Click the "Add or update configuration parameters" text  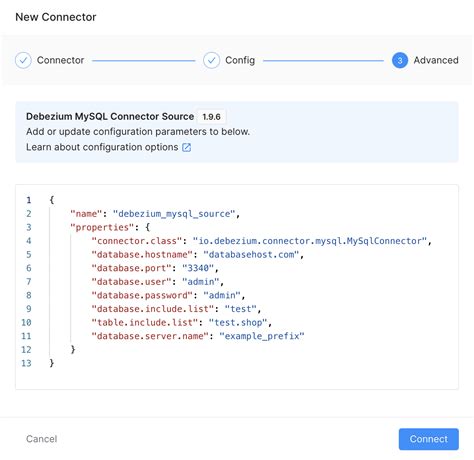138,132
